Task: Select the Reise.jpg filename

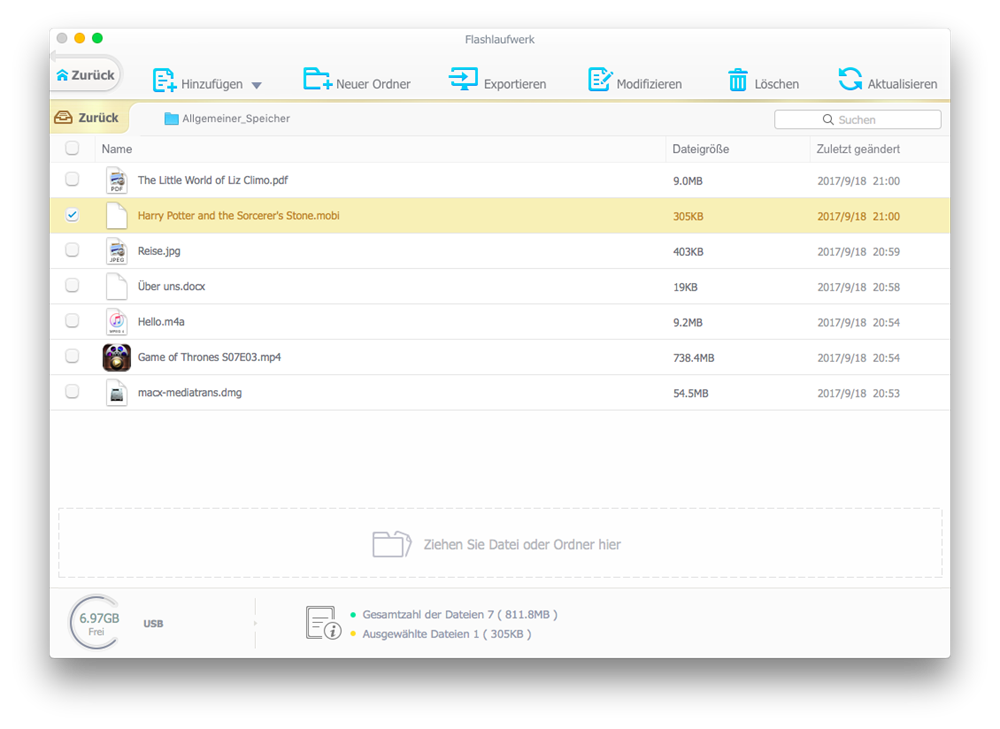Action: (159, 251)
